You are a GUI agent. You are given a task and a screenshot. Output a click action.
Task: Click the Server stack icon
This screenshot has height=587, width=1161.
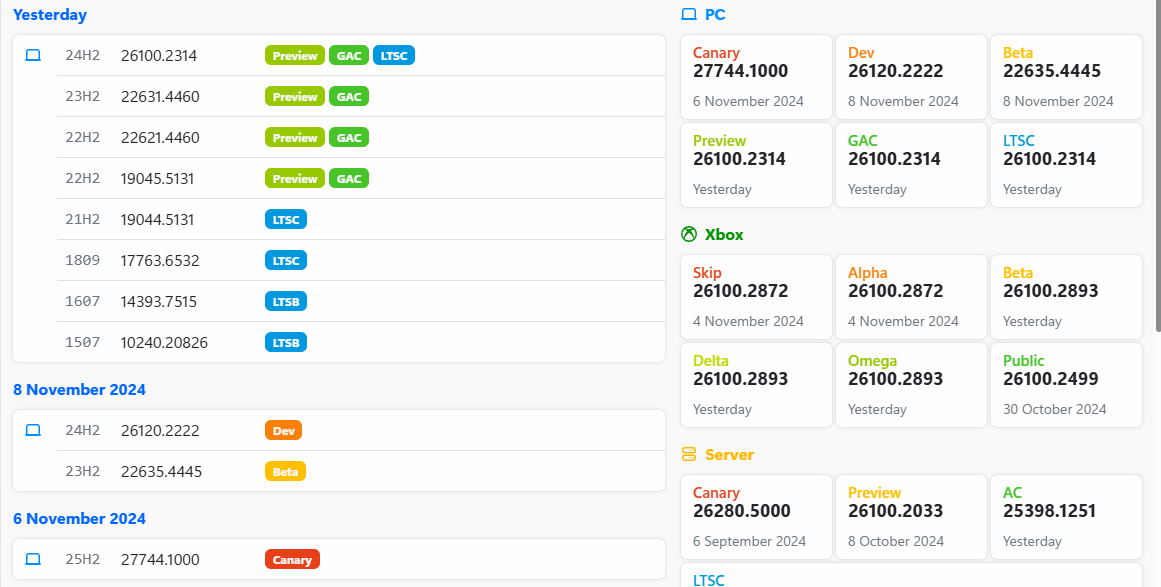tap(689, 454)
